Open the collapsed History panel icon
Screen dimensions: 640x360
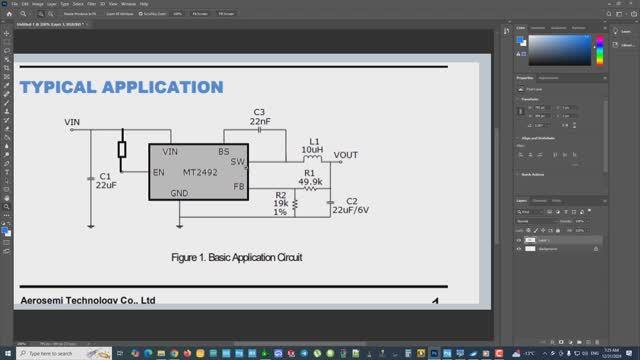[507, 31]
